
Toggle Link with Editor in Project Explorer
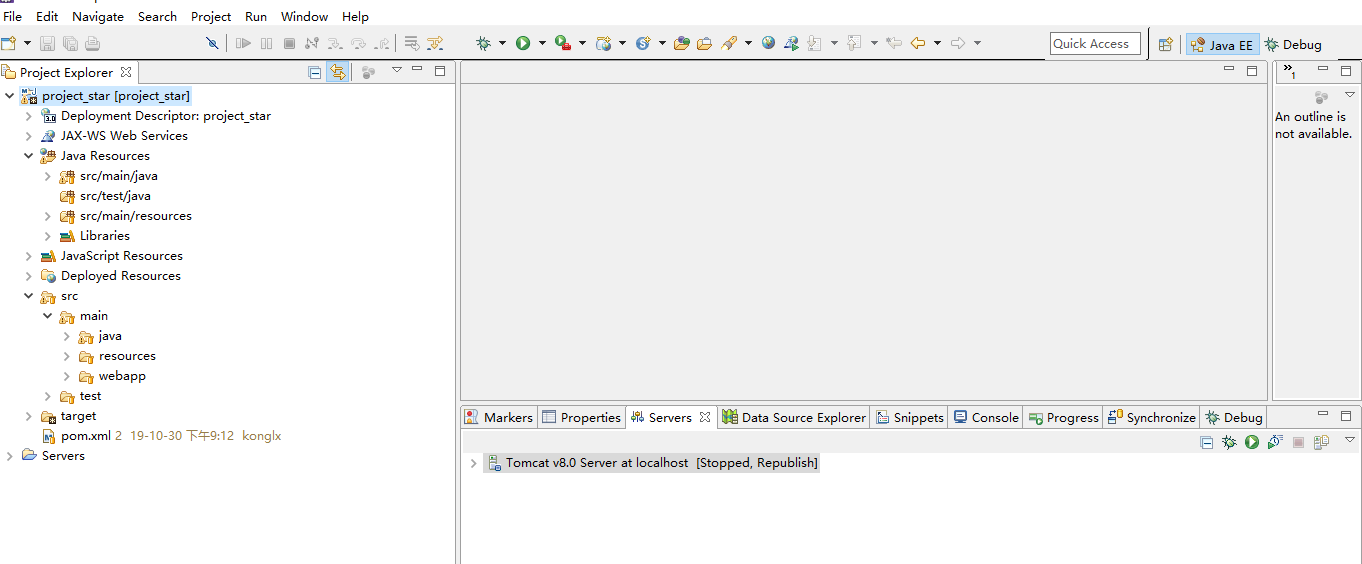[337, 72]
